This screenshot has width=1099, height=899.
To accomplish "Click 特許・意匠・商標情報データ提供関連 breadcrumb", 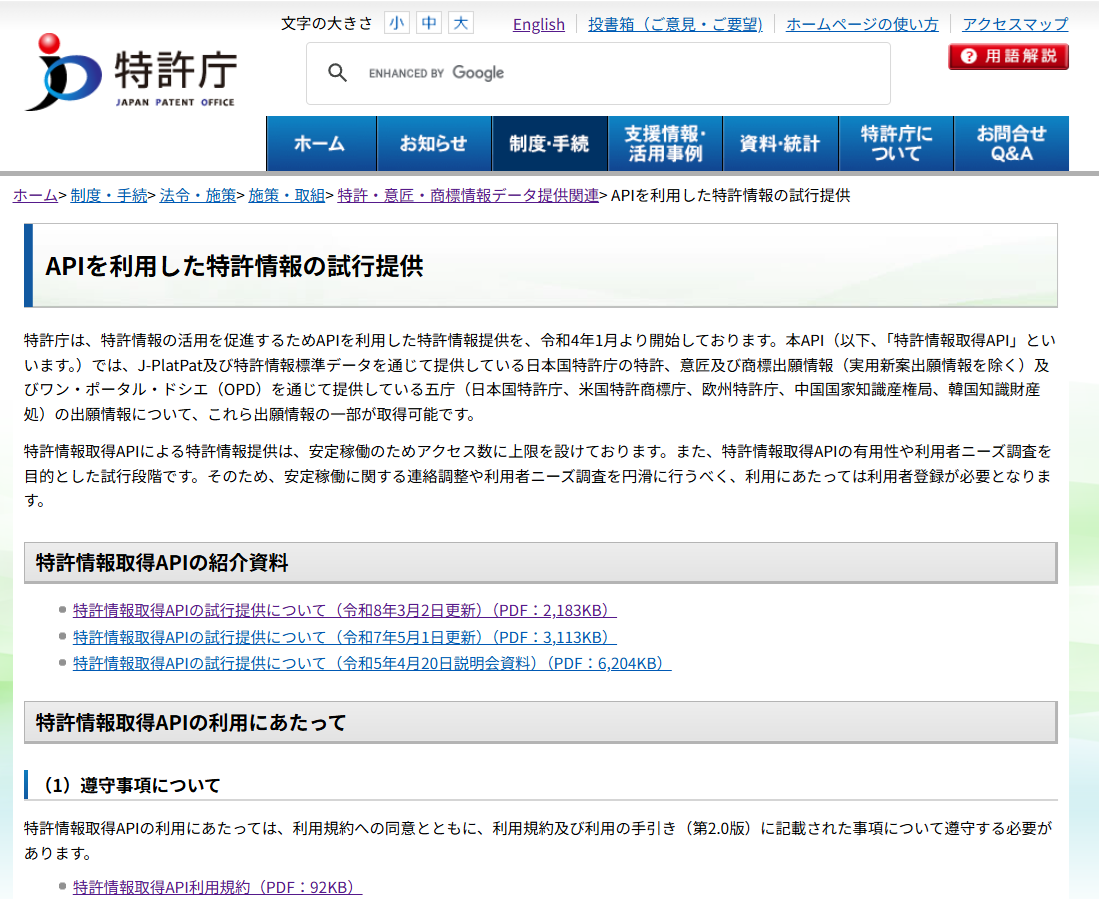I will 468,195.
